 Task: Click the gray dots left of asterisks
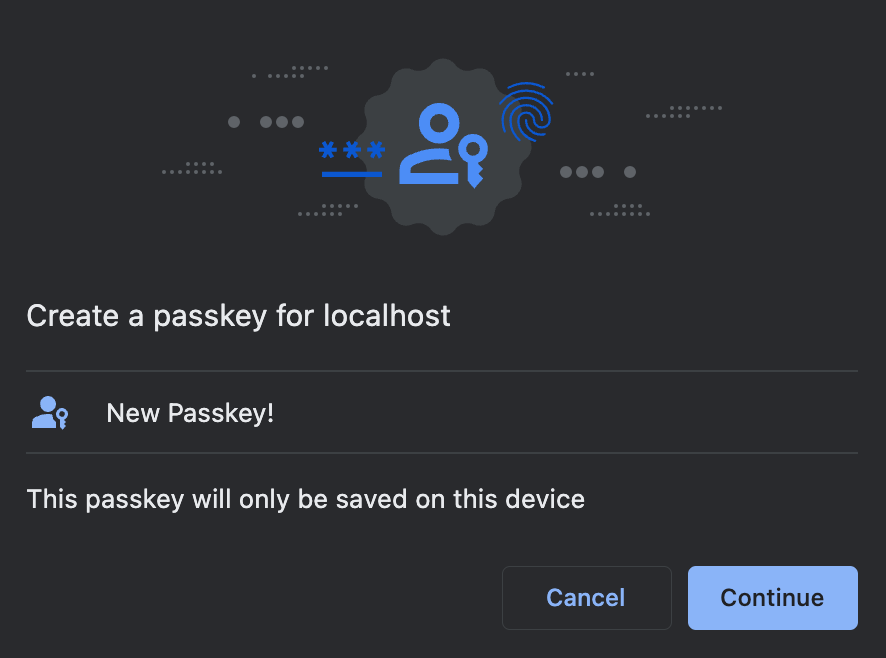[266, 122]
